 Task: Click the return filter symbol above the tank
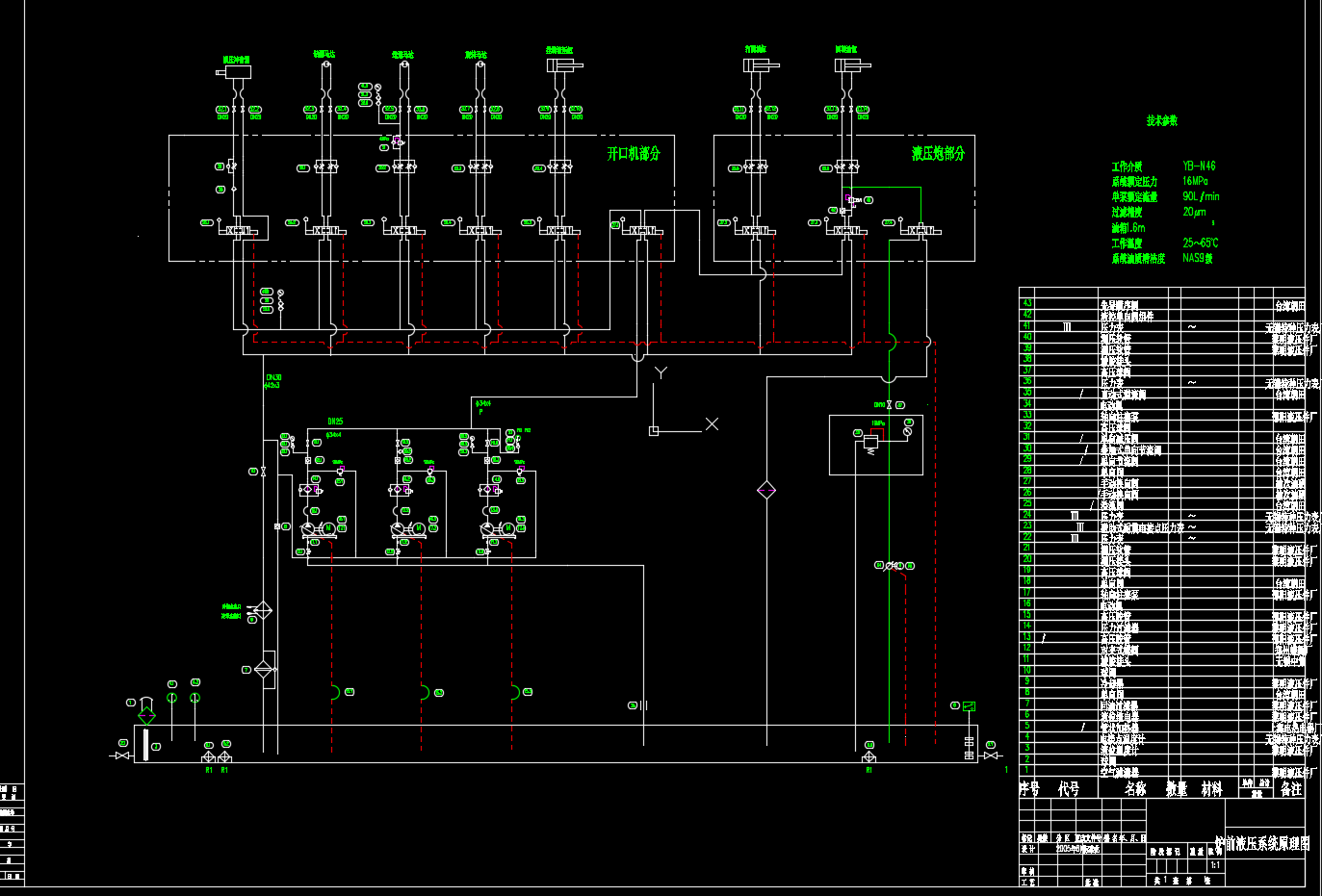pos(264,669)
